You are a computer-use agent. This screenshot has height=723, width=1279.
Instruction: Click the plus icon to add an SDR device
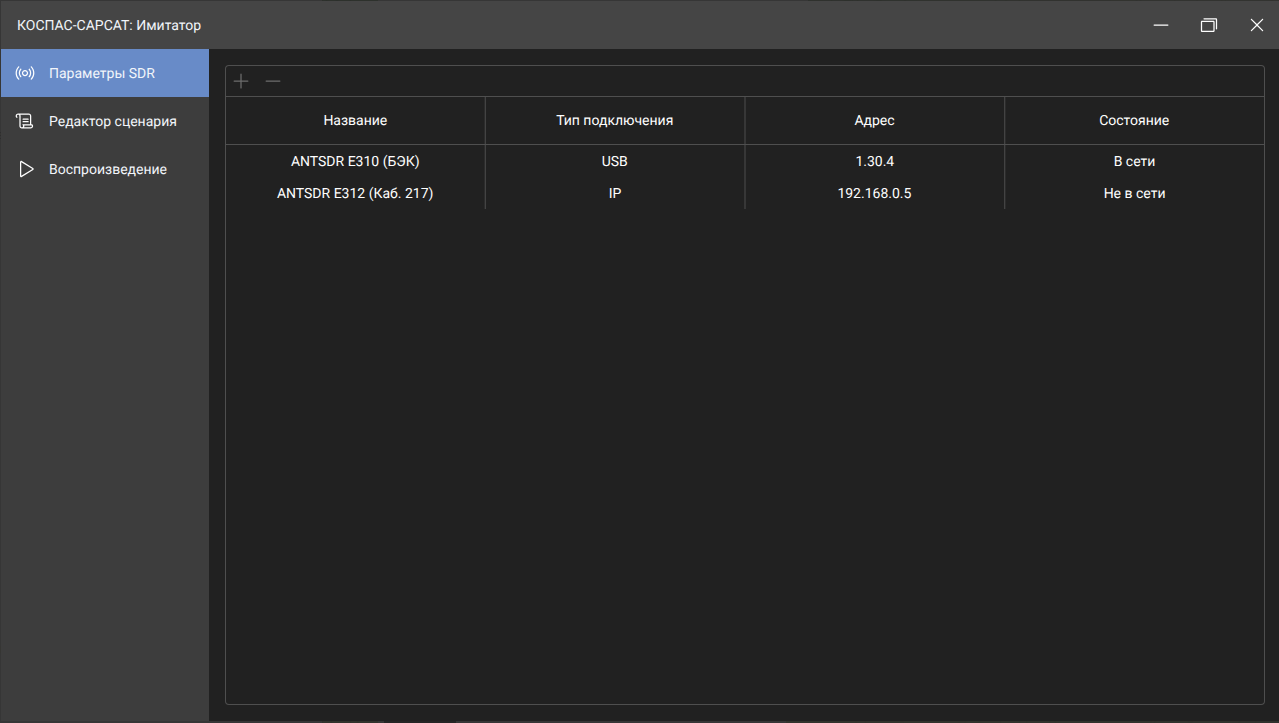(x=241, y=81)
